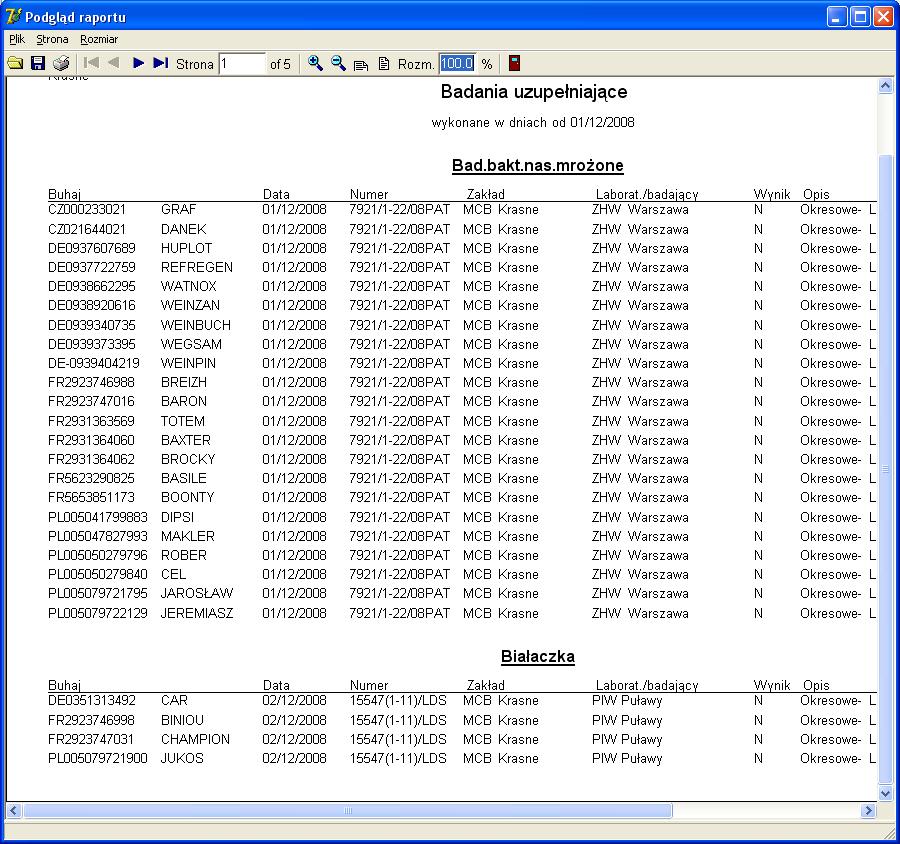Open the Rozmiar menu
The width and height of the screenshot is (900, 844).
pyautogui.click(x=99, y=39)
